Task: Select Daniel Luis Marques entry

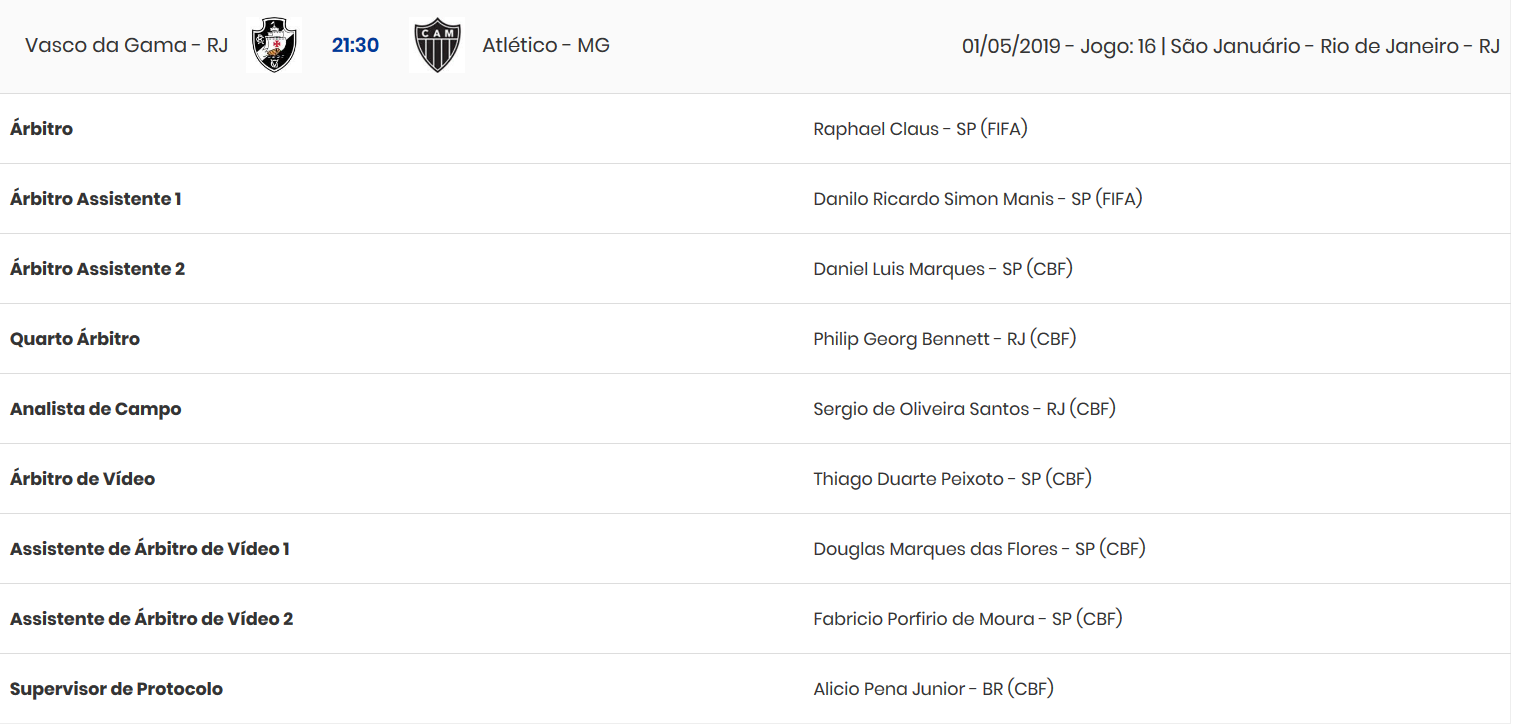Action: [x=942, y=269]
